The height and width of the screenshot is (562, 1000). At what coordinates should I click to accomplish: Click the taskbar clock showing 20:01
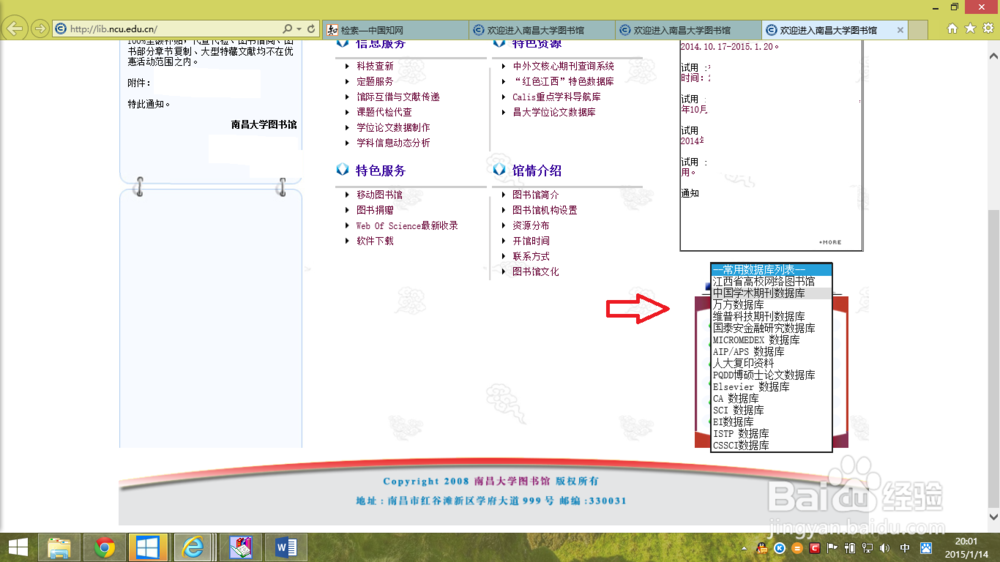point(966,548)
